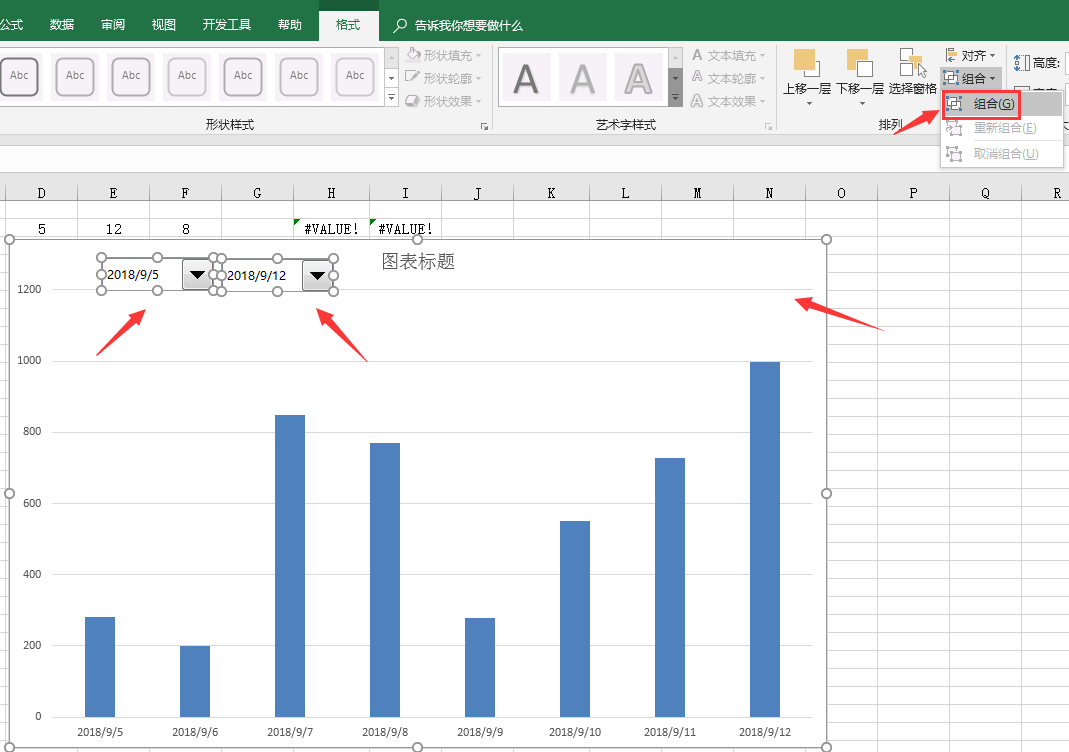The width and height of the screenshot is (1069, 752).
Task: Click the 形状轮廓 pencil icon
Action: pyautogui.click(x=412, y=77)
